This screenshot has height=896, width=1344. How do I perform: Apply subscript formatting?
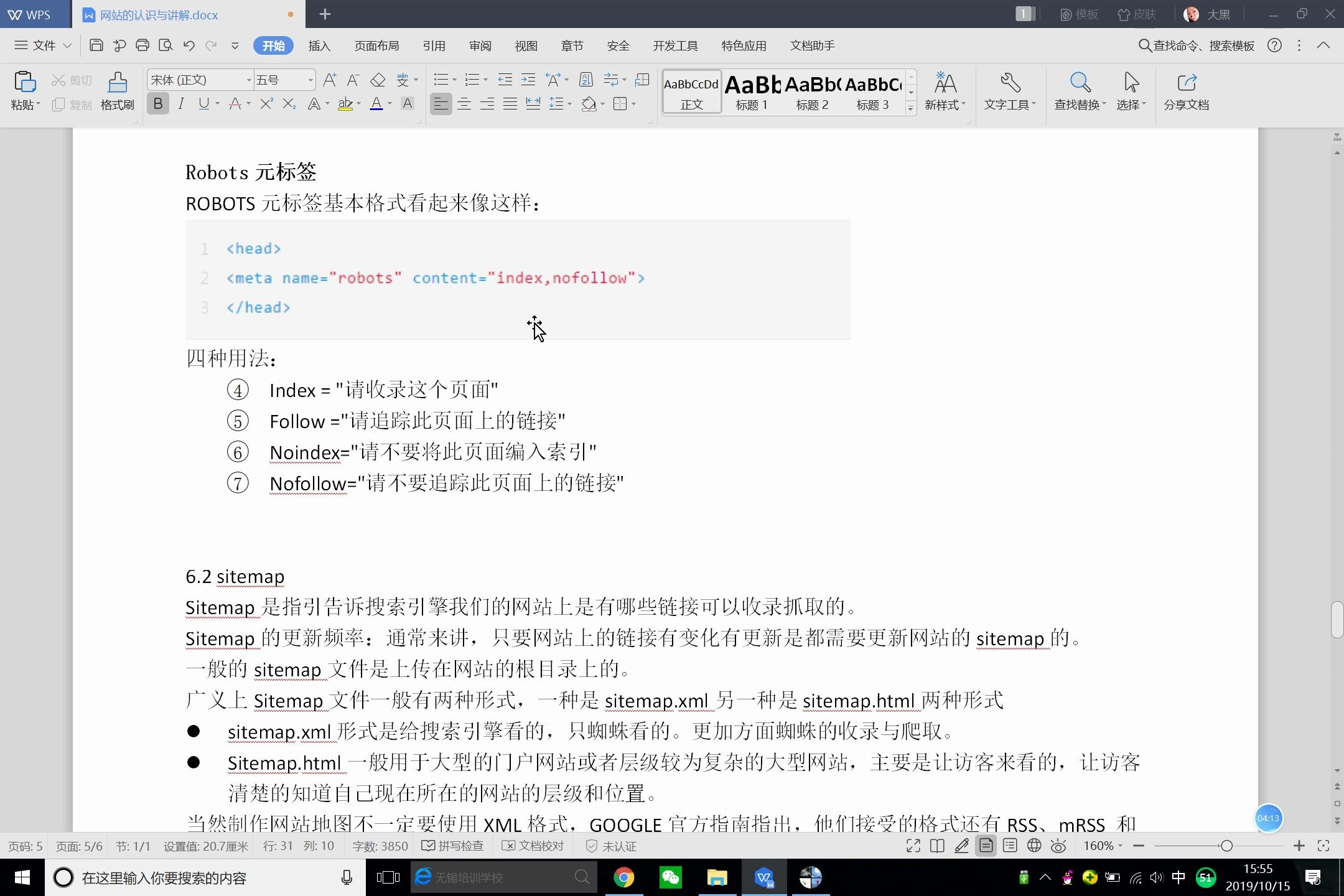289,104
